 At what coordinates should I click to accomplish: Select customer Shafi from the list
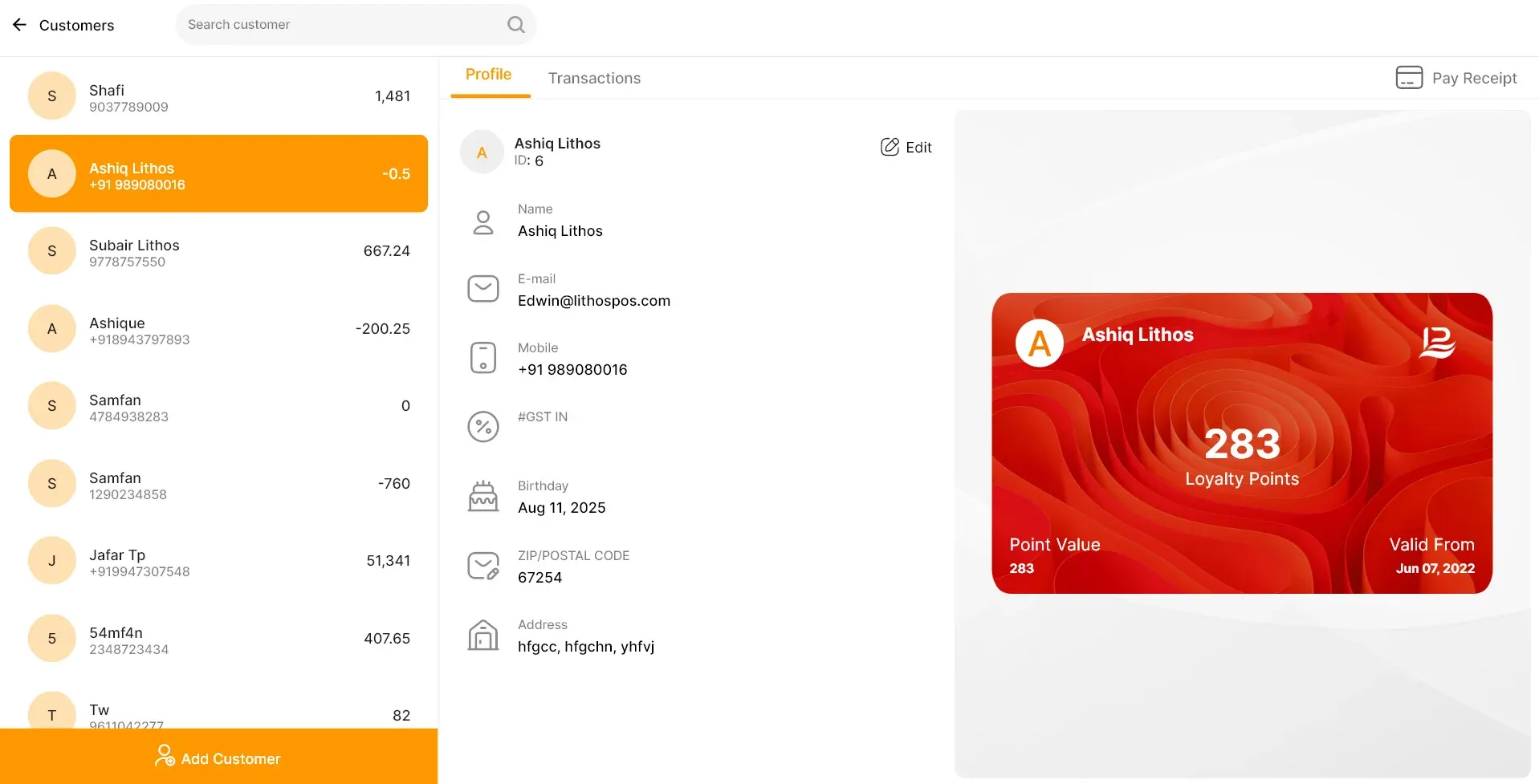coord(218,96)
